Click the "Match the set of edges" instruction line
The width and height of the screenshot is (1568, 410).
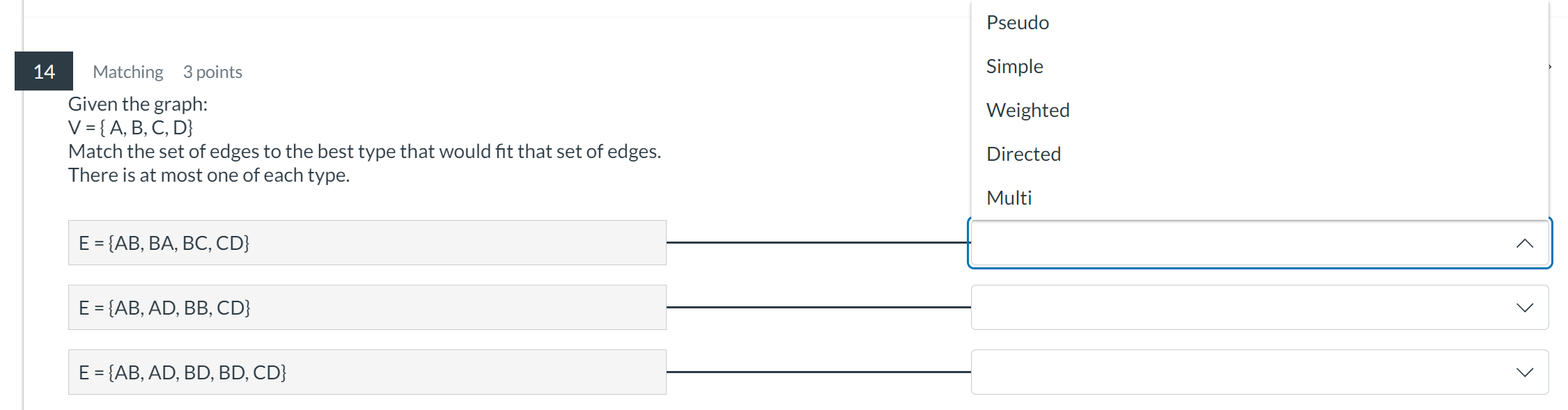coord(364,151)
